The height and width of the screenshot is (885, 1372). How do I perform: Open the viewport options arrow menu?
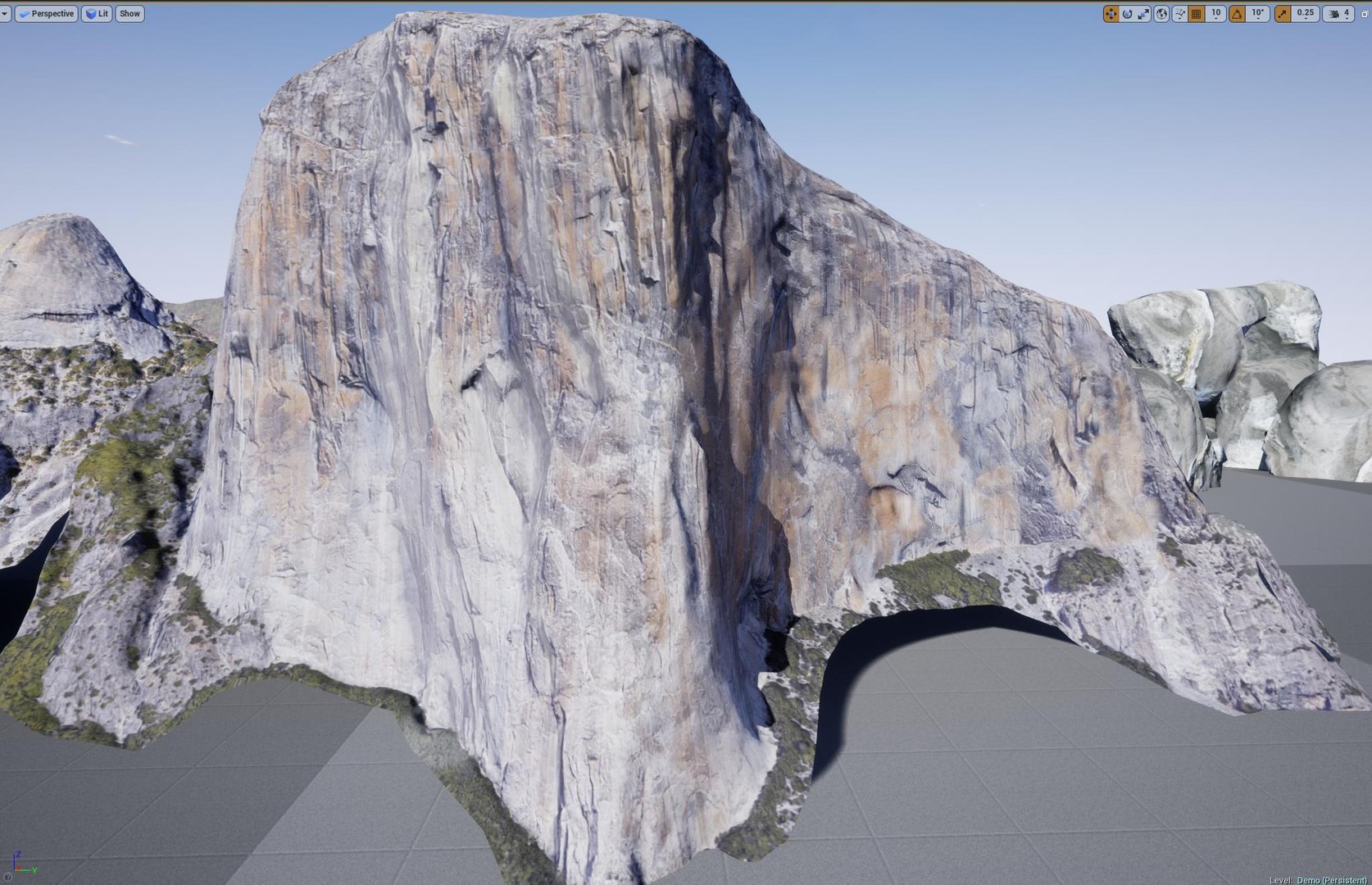[5, 14]
